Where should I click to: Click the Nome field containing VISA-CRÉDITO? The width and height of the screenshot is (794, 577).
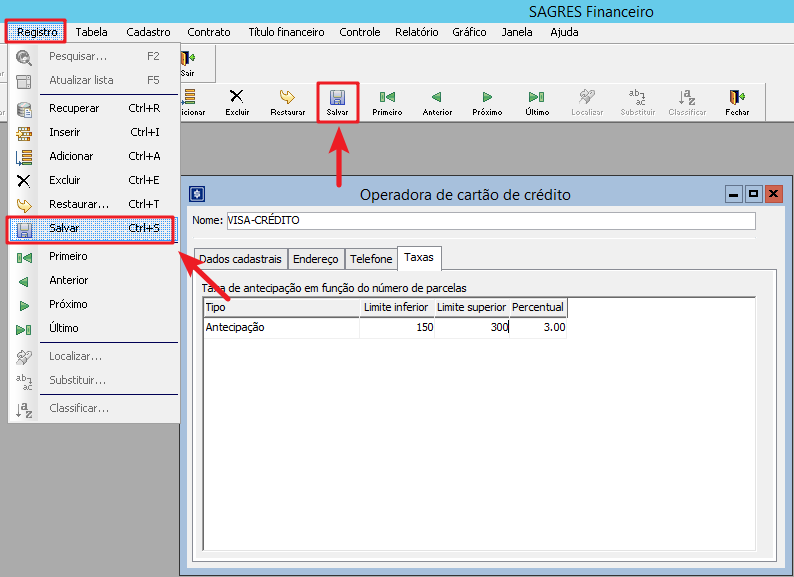coord(491,220)
